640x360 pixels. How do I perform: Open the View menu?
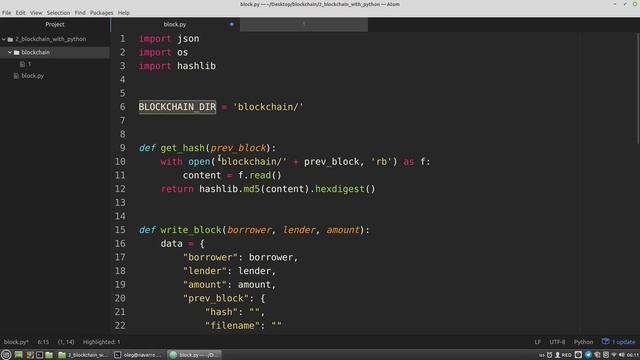pyautogui.click(x=36, y=13)
